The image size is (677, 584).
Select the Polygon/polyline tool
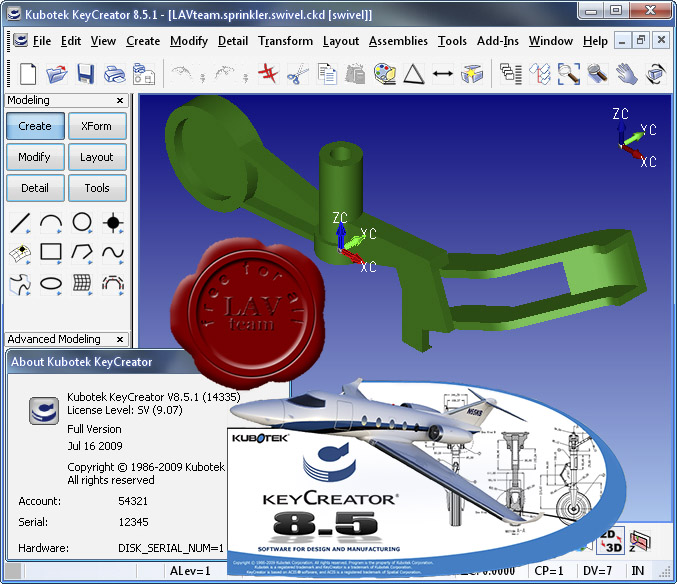pos(82,253)
